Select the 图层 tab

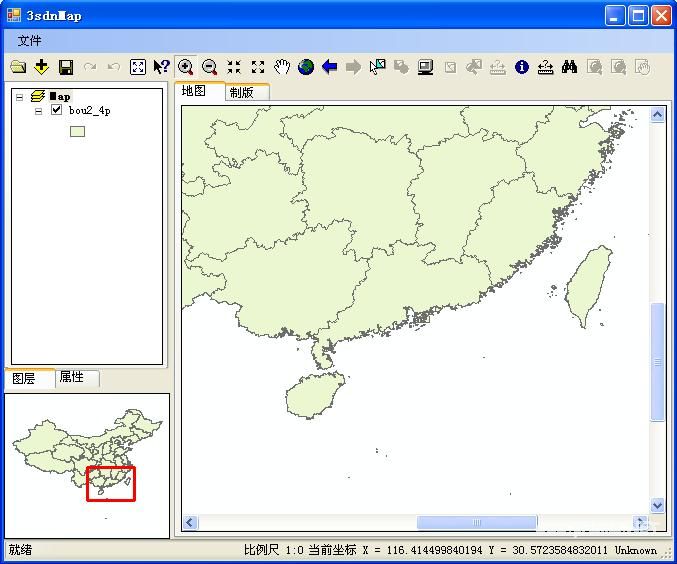pyautogui.click(x=23, y=378)
